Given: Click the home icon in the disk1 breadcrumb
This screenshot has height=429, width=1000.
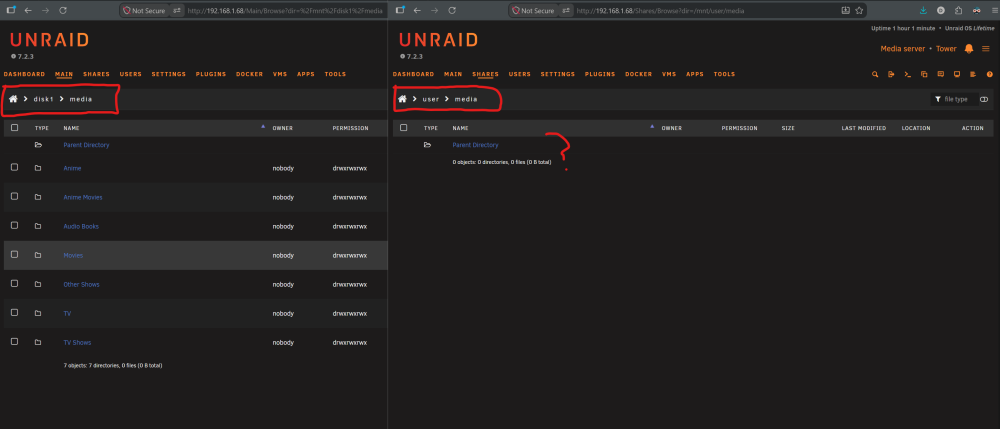Looking at the screenshot, I should pyautogui.click(x=13, y=99).
